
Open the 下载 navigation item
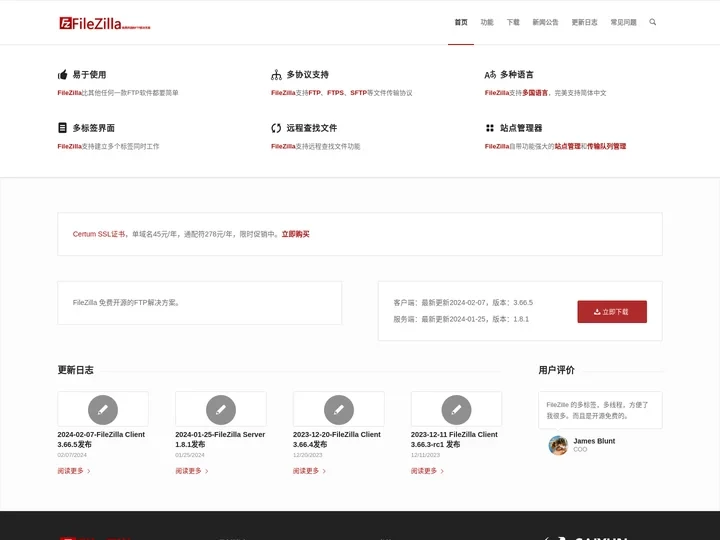[513, 22]
